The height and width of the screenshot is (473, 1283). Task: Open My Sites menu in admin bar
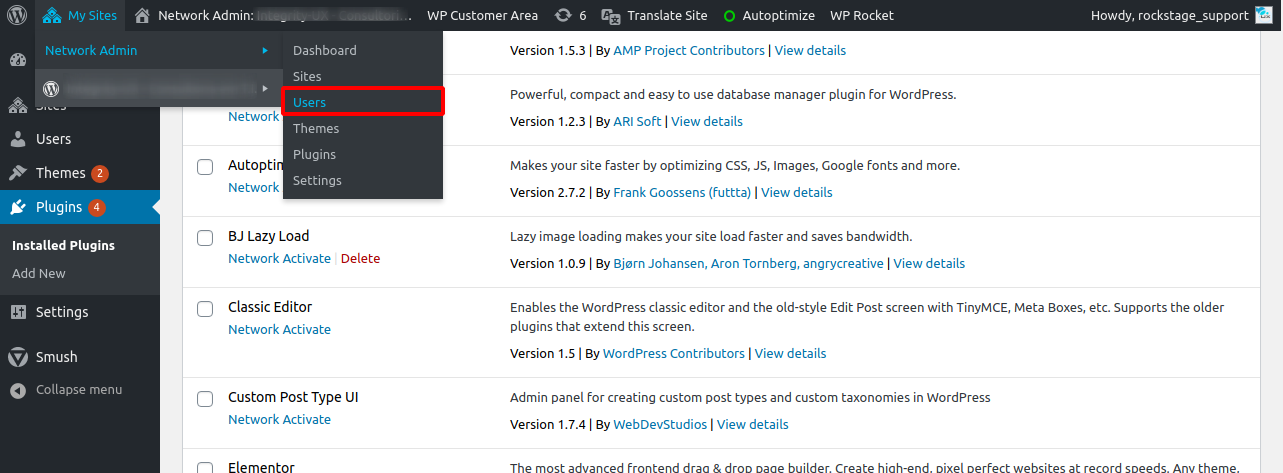click(x=80, y=15)
